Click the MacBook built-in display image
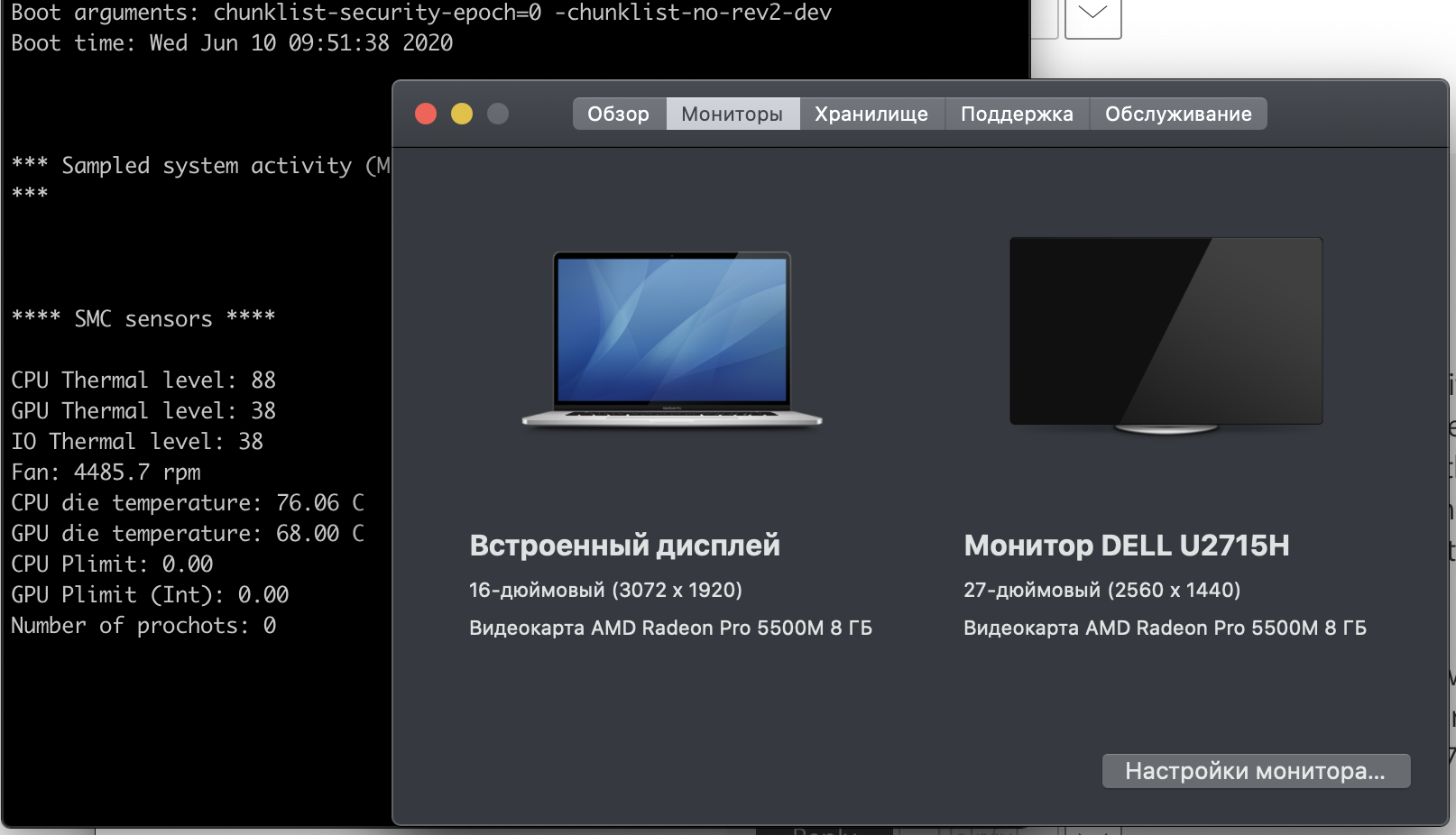The width and height of the screenshot is (1456, 835). click(x=672, y=339)
